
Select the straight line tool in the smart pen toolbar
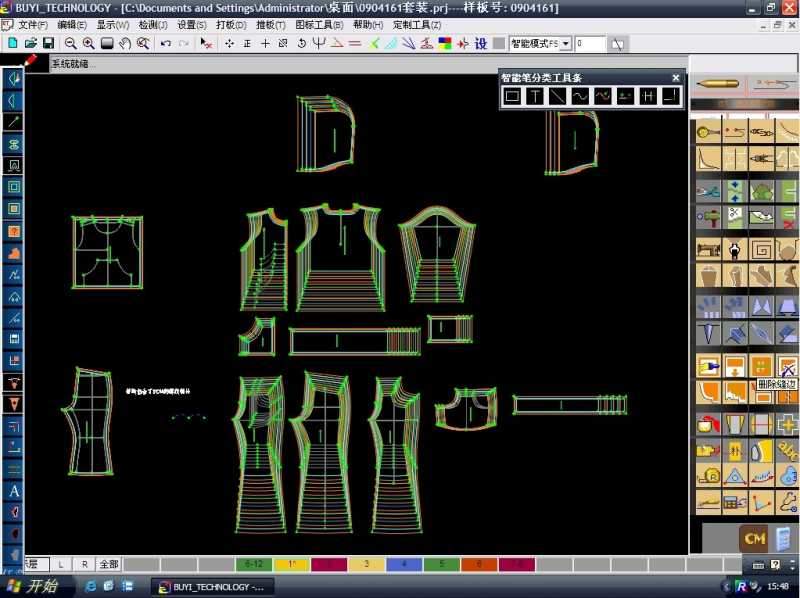557,95
